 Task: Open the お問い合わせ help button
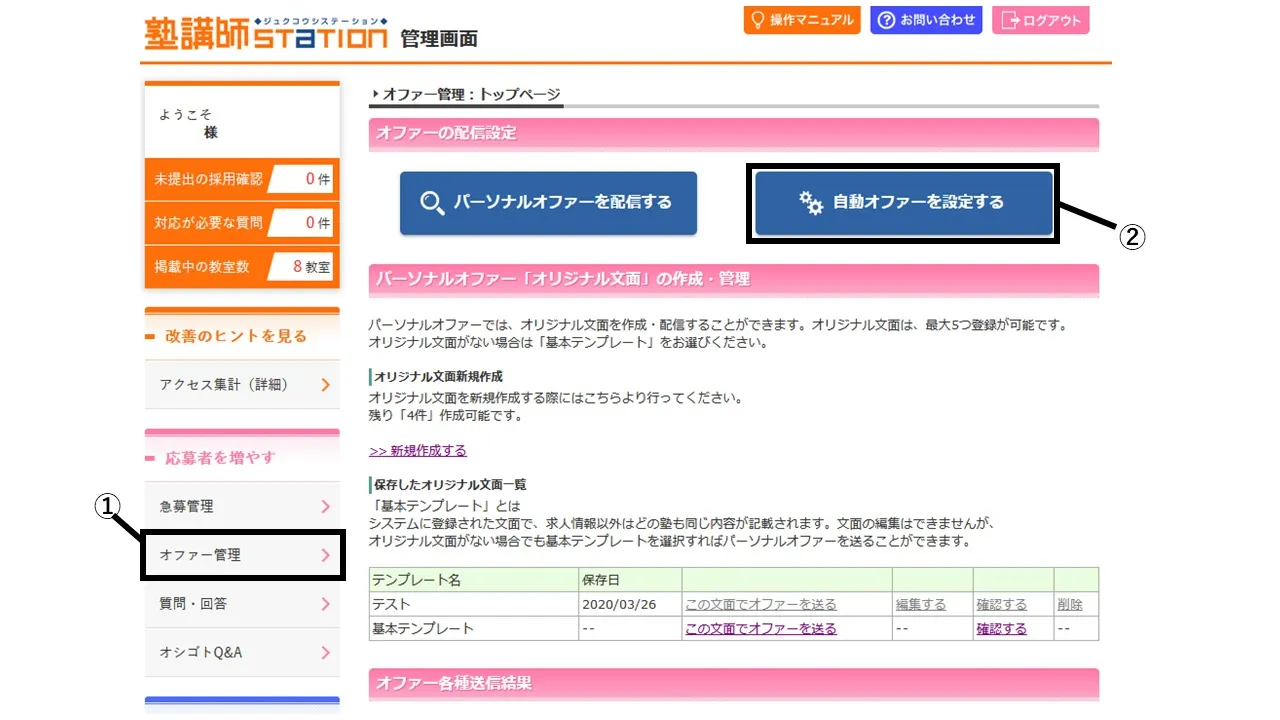click(x=926, y=20)
